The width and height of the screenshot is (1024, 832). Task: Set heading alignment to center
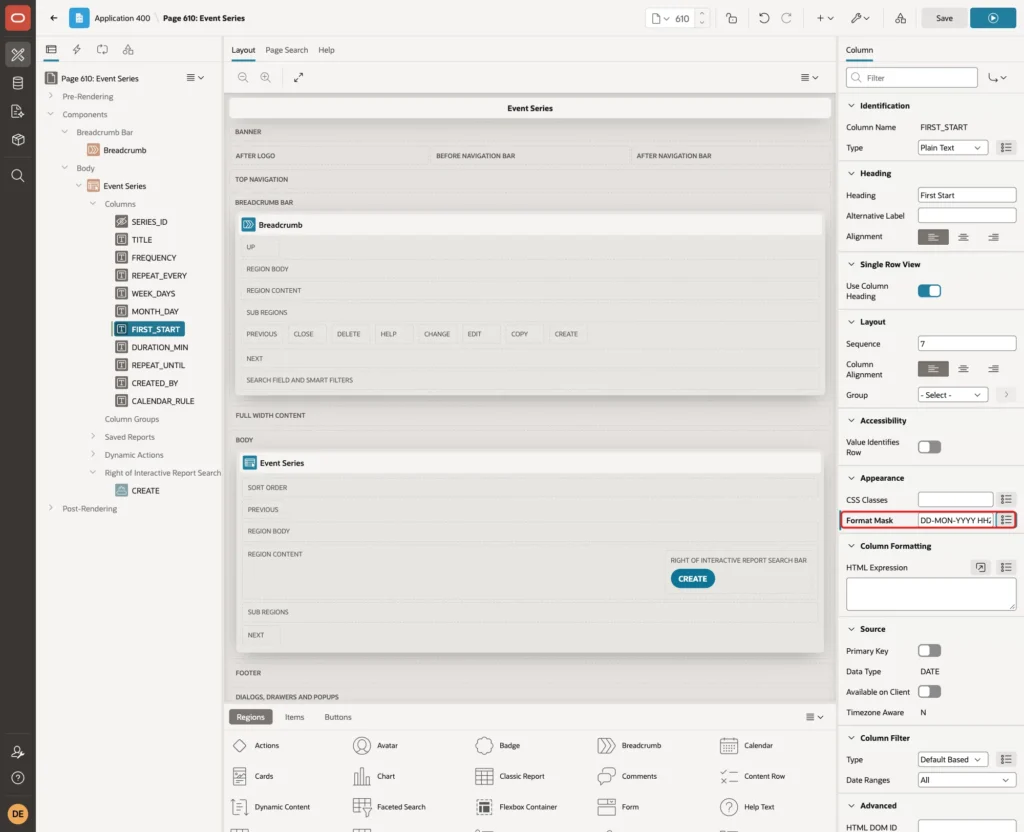[963, 237]
